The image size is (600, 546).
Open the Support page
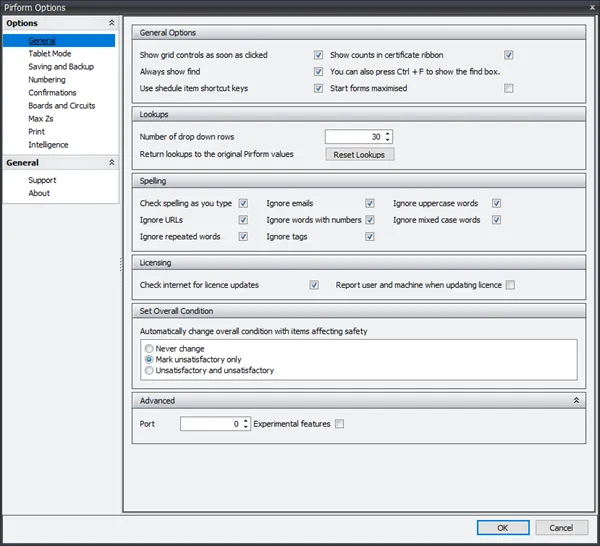(42, 180)
